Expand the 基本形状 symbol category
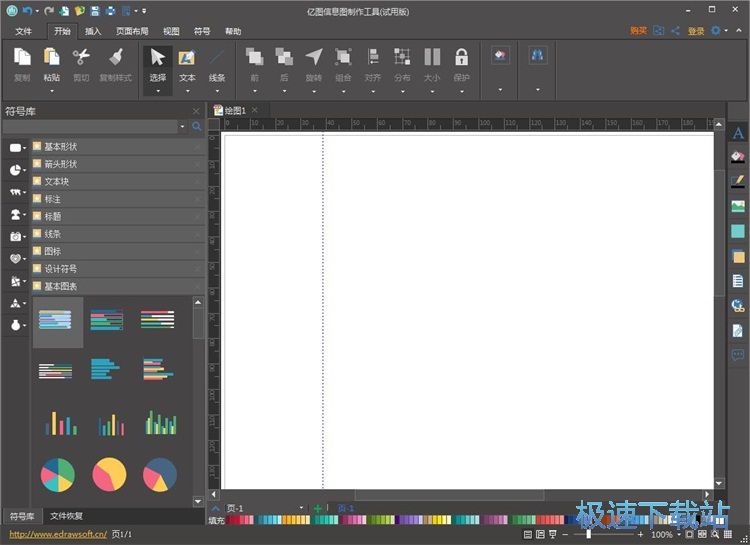Image resolution: width=750 pixels, height=545 pixels. pyautogui.click(x=61, y=146)
